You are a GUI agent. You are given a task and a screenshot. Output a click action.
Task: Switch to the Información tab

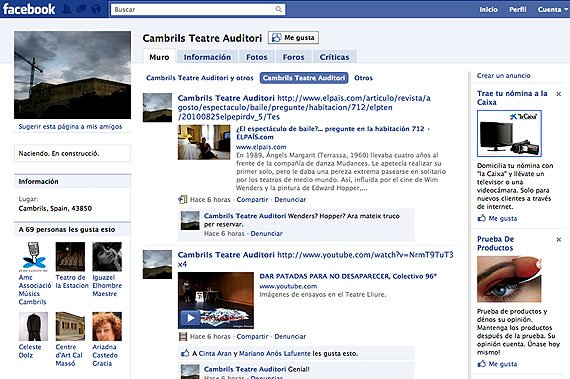pos(207,57)
